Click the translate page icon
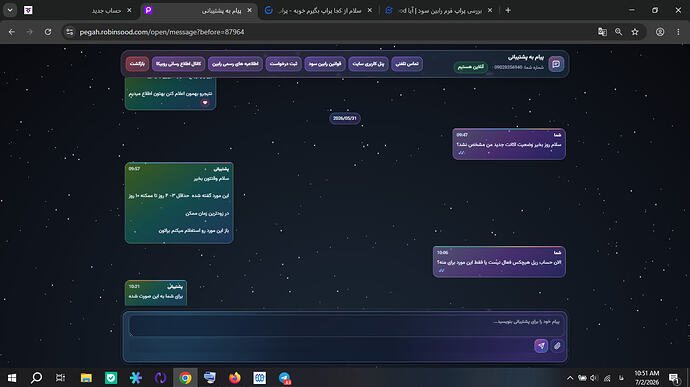Screen dimensions: 690x387 [602, 32]
